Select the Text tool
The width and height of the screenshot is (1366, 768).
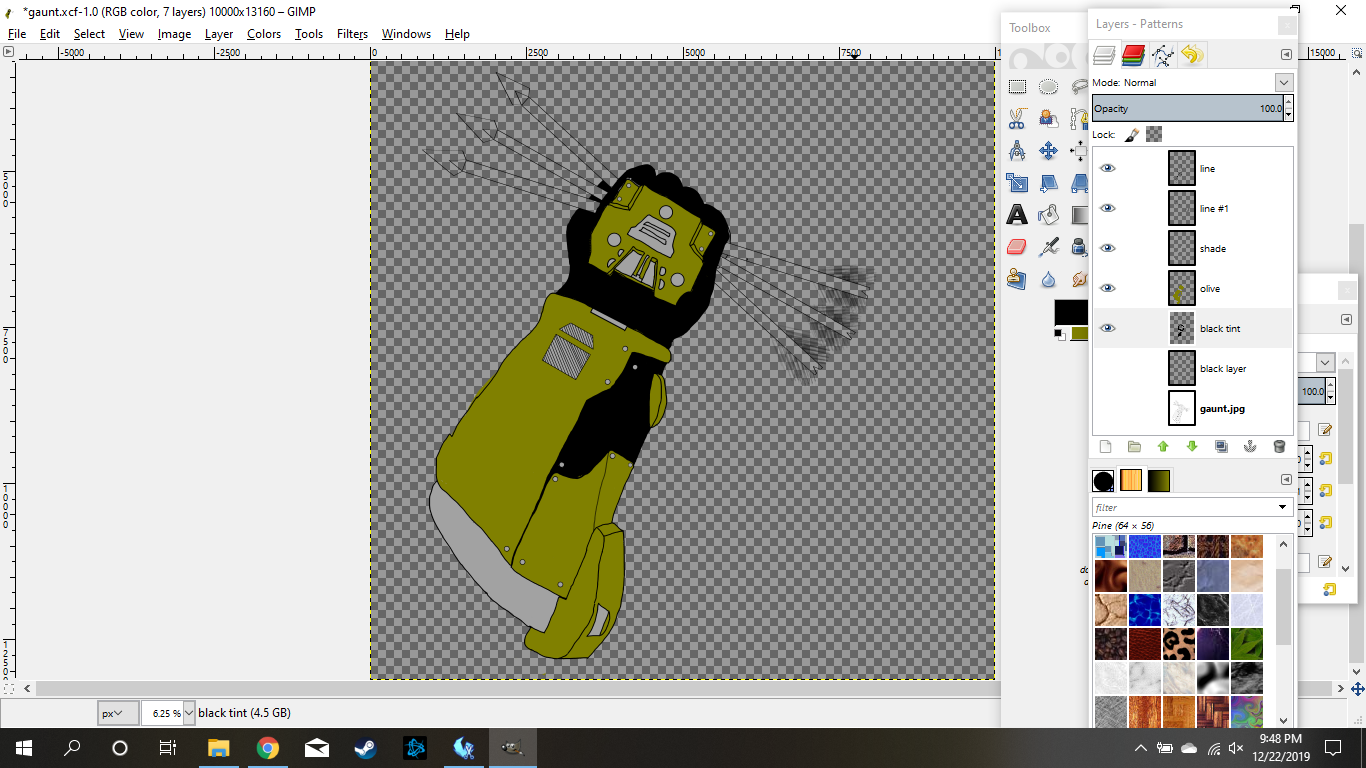coord(1017,215)
